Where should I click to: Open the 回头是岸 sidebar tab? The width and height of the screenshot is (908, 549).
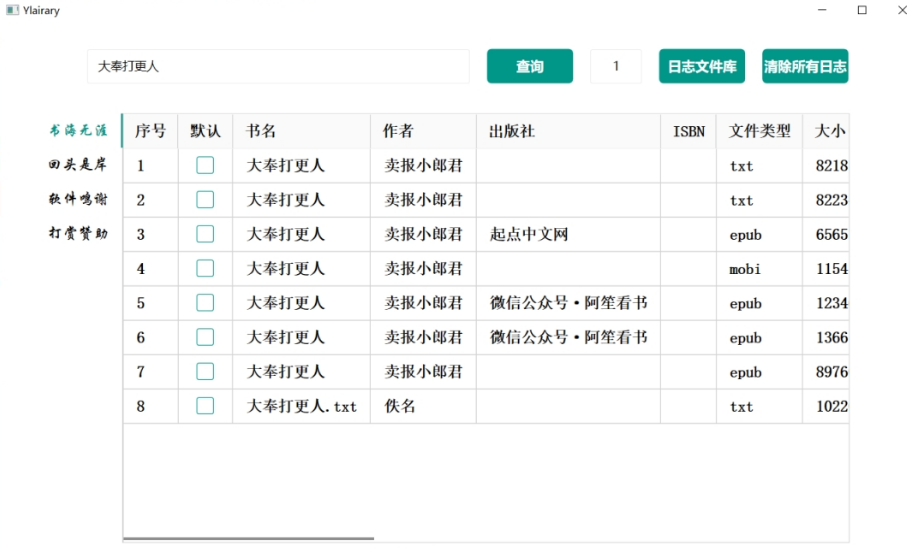[x=78, y=164]
